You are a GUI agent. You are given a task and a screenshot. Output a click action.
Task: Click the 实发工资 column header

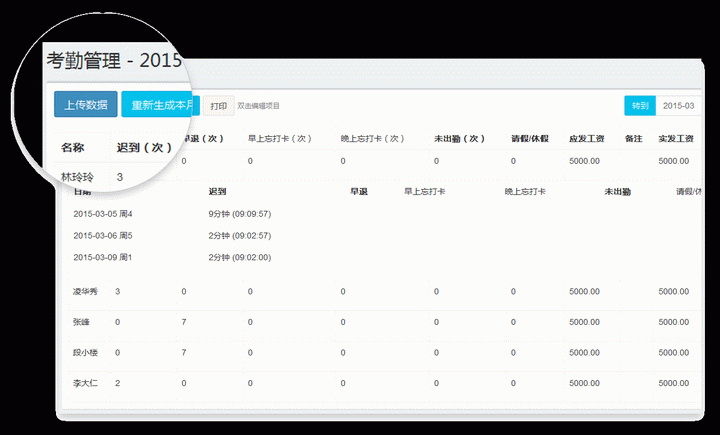tap(676, 138)
